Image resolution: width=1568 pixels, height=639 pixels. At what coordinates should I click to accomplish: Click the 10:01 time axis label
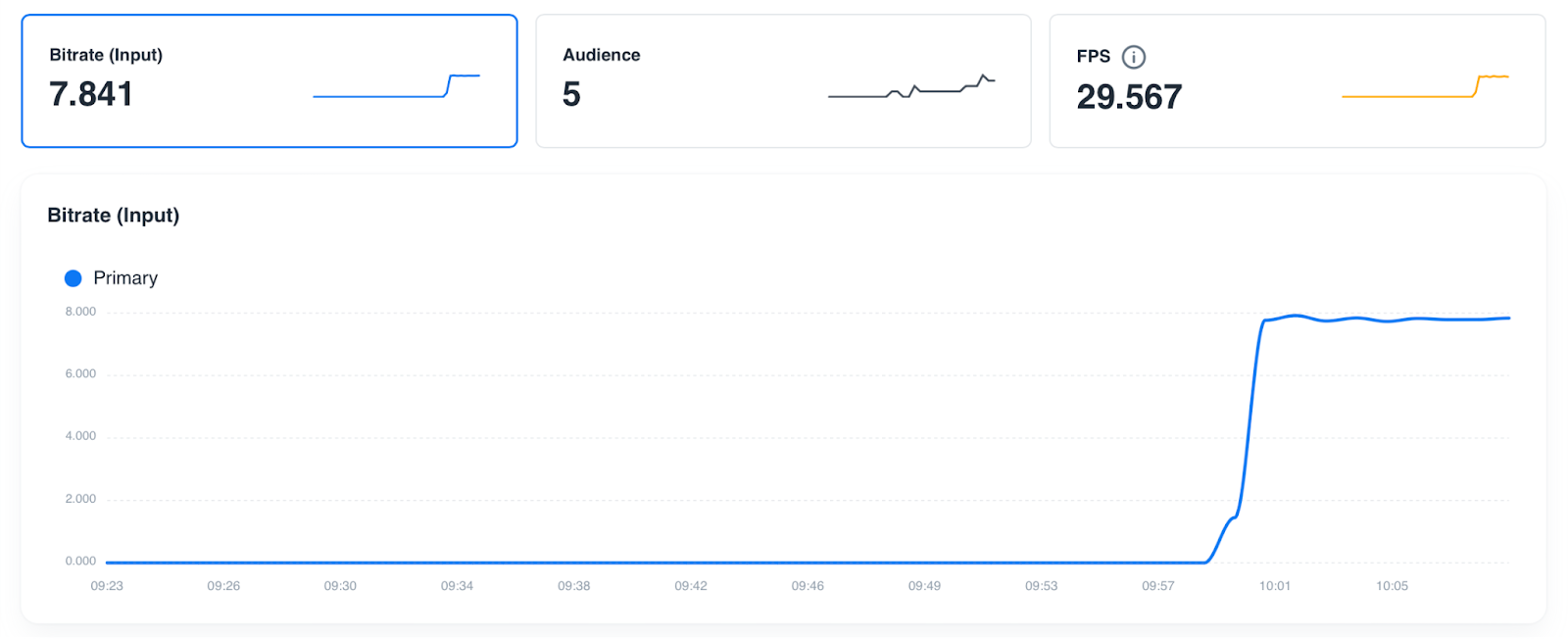(1274, 586)
